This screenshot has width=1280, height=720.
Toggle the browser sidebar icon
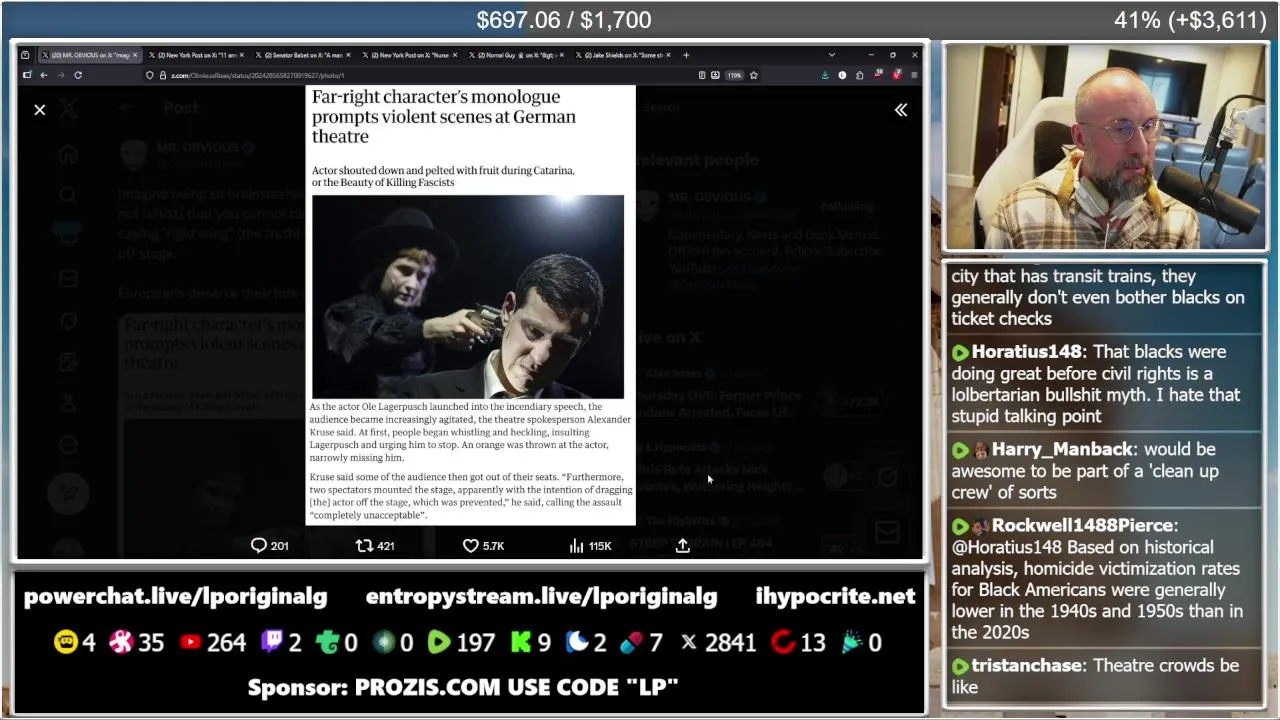click(x=27, y=75)
